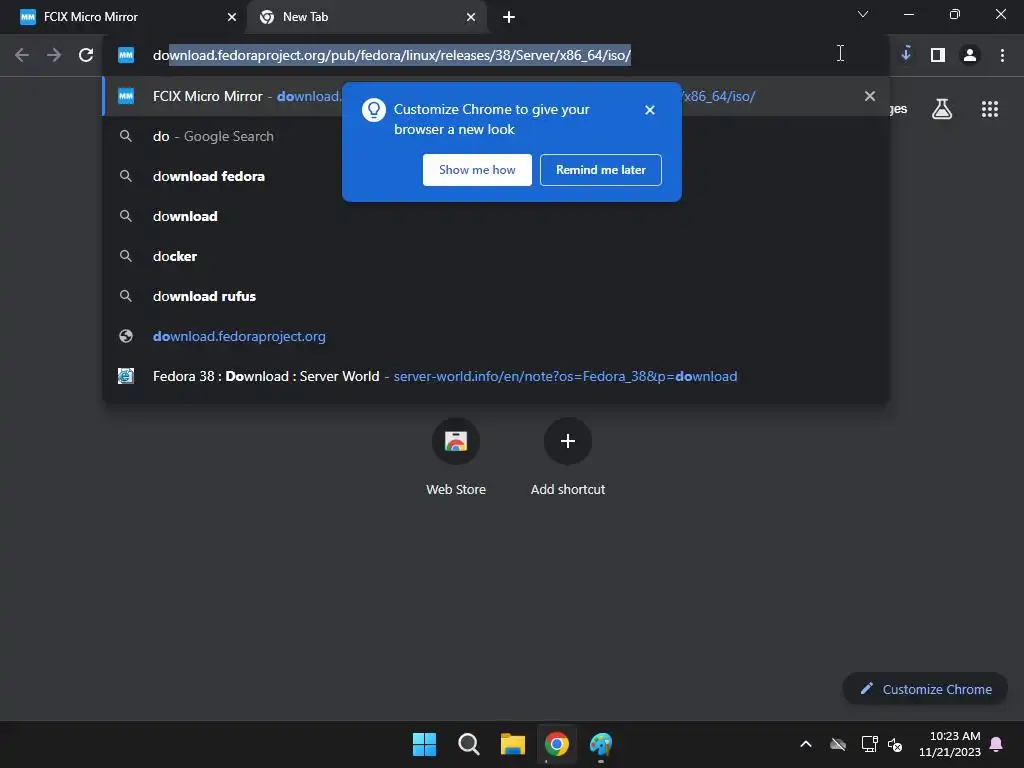
Task: Click the muted volume tray icon
Action: (895, 744)
